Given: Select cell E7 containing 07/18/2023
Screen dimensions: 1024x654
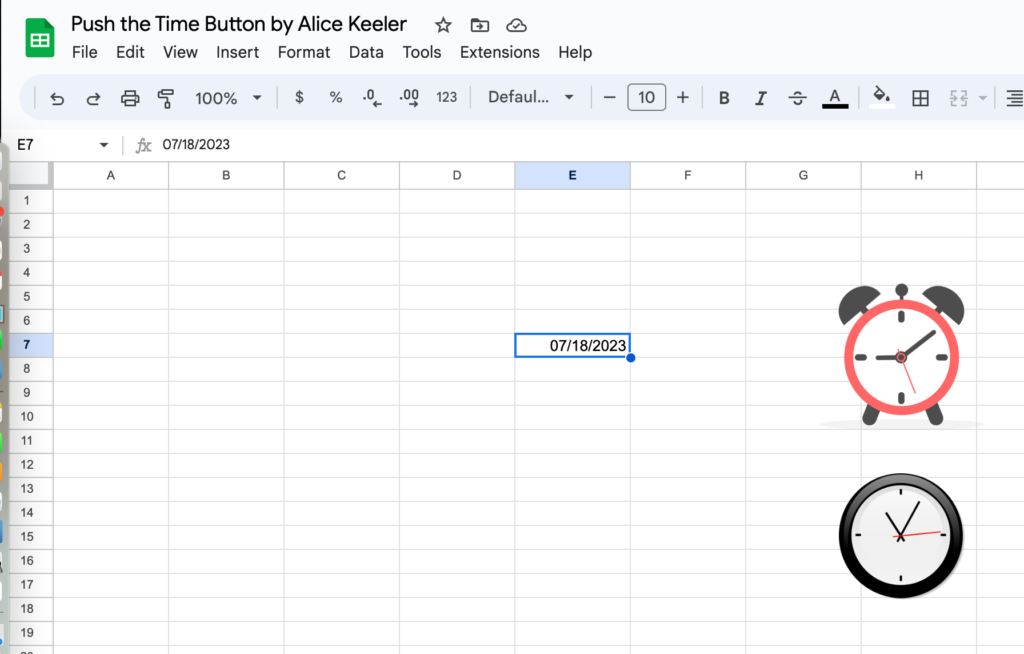Looking at the screenshot, I should click(x=572, y=345).
